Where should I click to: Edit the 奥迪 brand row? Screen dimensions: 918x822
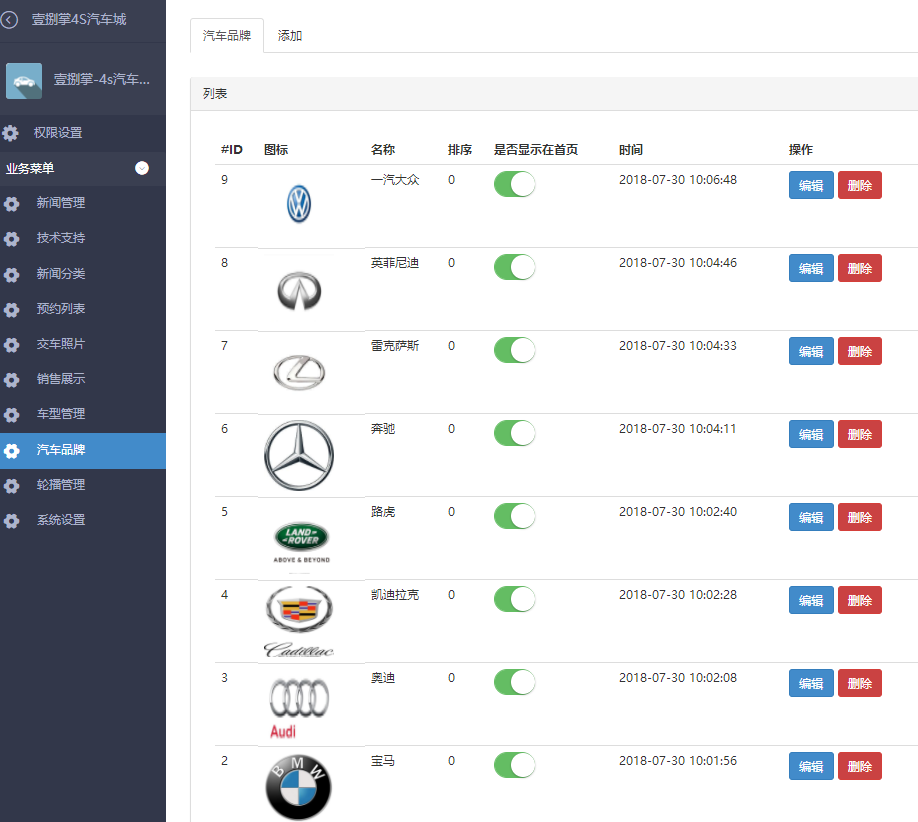pos(811,684)
